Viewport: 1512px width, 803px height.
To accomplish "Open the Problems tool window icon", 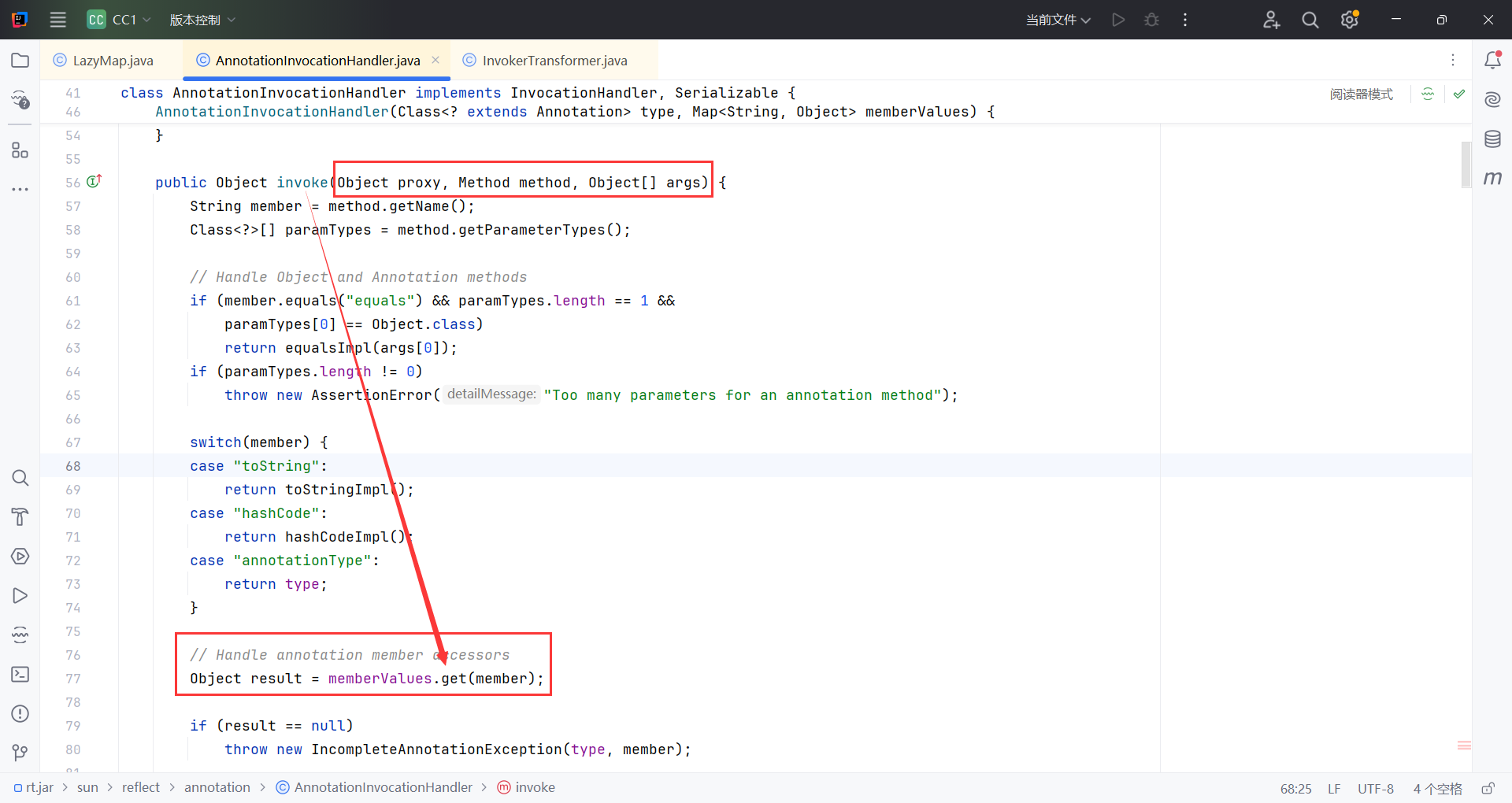I will (20, 714).
